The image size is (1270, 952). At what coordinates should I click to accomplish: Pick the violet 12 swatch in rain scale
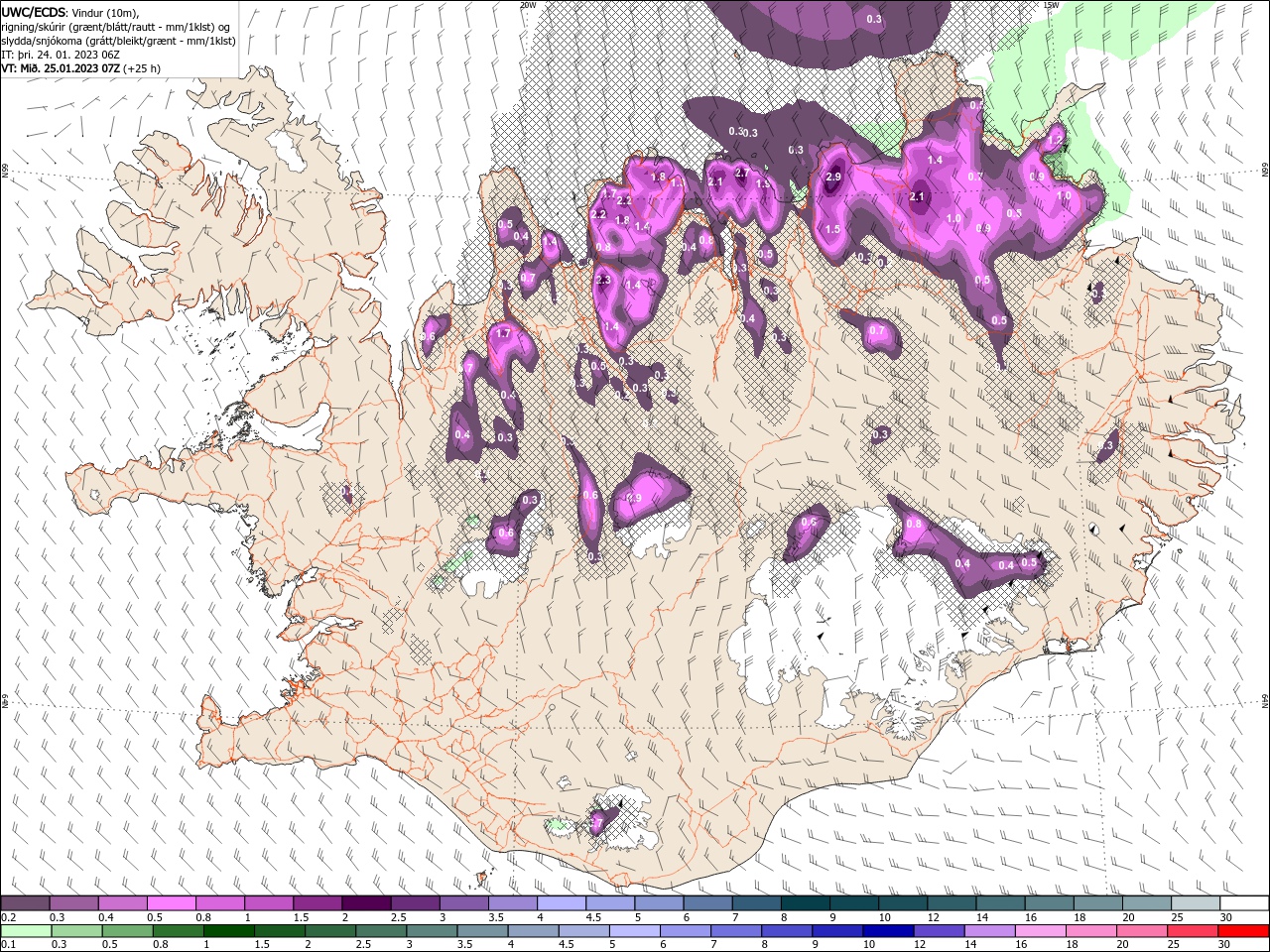pos(940,931)
